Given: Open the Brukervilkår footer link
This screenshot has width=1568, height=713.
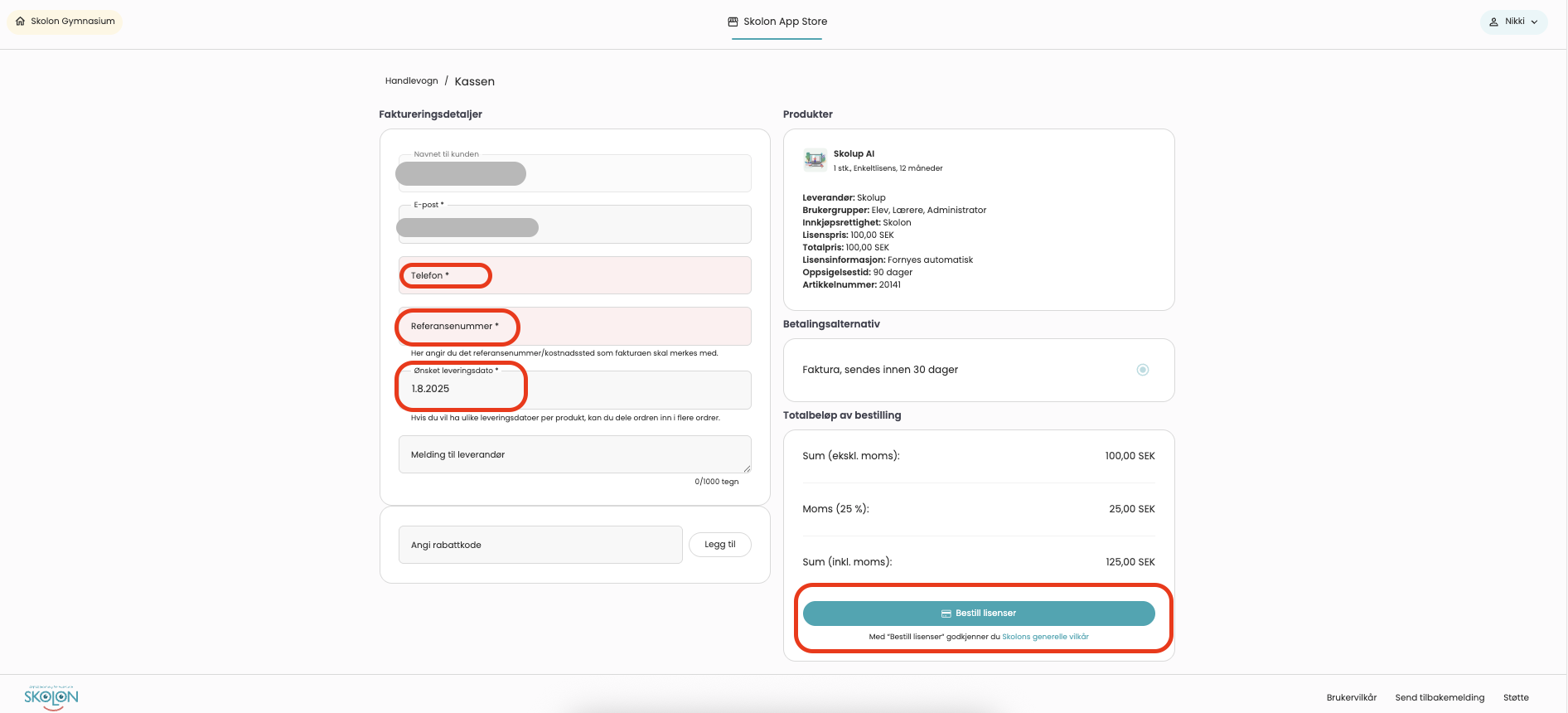Looking at the screenshot, I should pos(1351,697).
